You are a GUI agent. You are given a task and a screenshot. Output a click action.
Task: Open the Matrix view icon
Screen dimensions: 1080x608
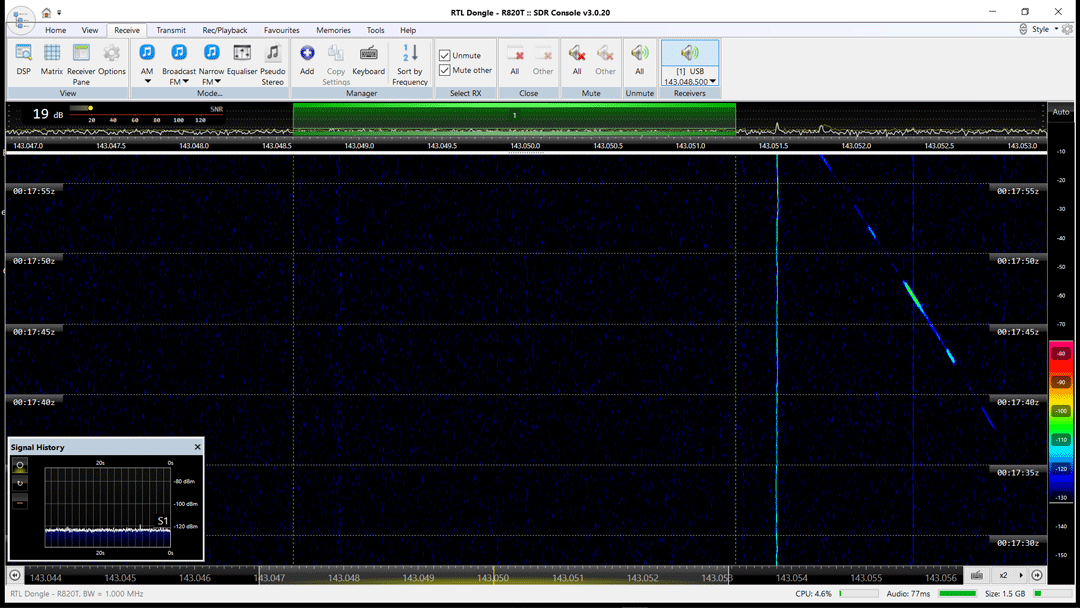(52, 60)
